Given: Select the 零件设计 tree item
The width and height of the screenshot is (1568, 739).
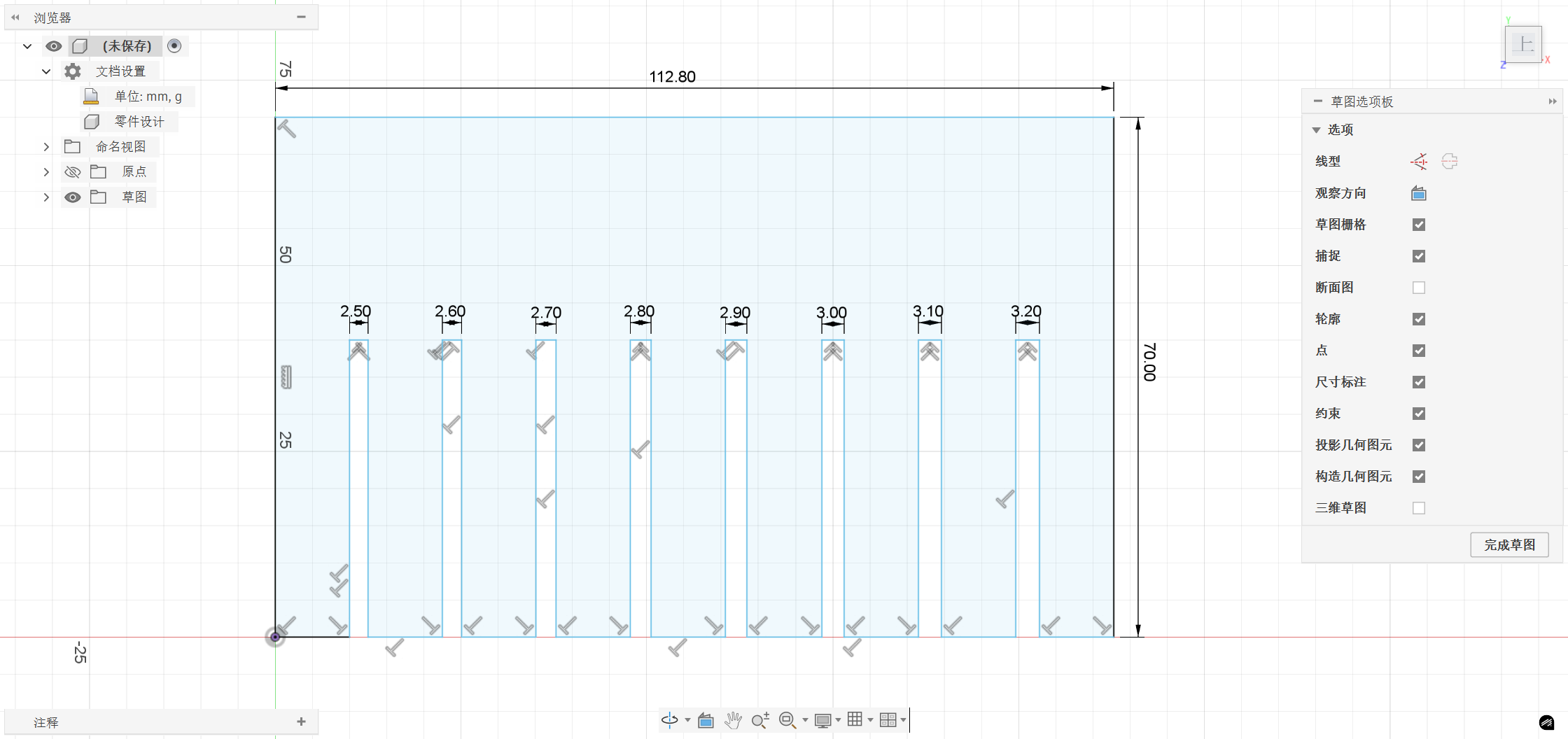Looking at the screenshot, I should (x=139, y=122).
